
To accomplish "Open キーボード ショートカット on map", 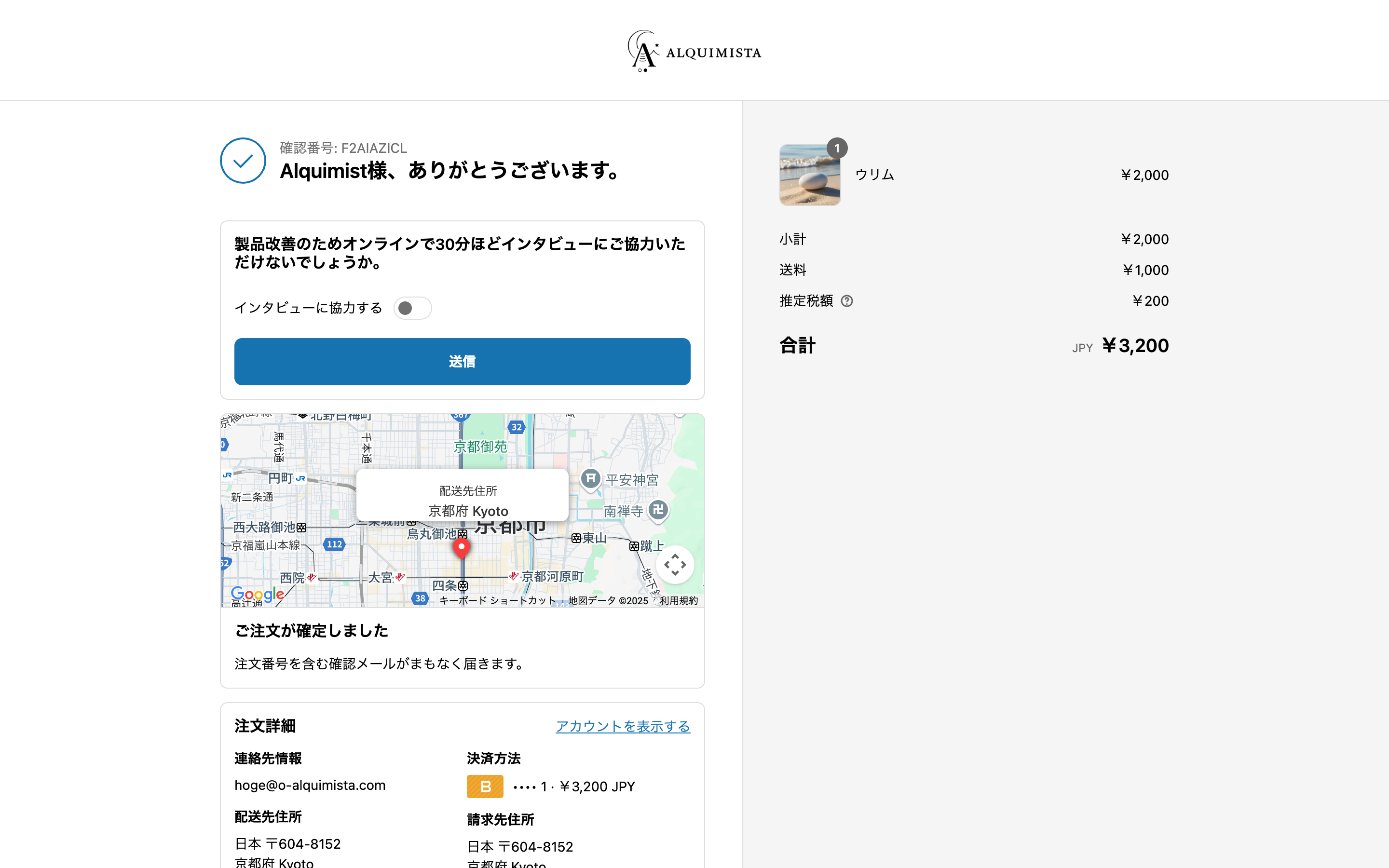I will pyautogui.click(x=498, y=600).
